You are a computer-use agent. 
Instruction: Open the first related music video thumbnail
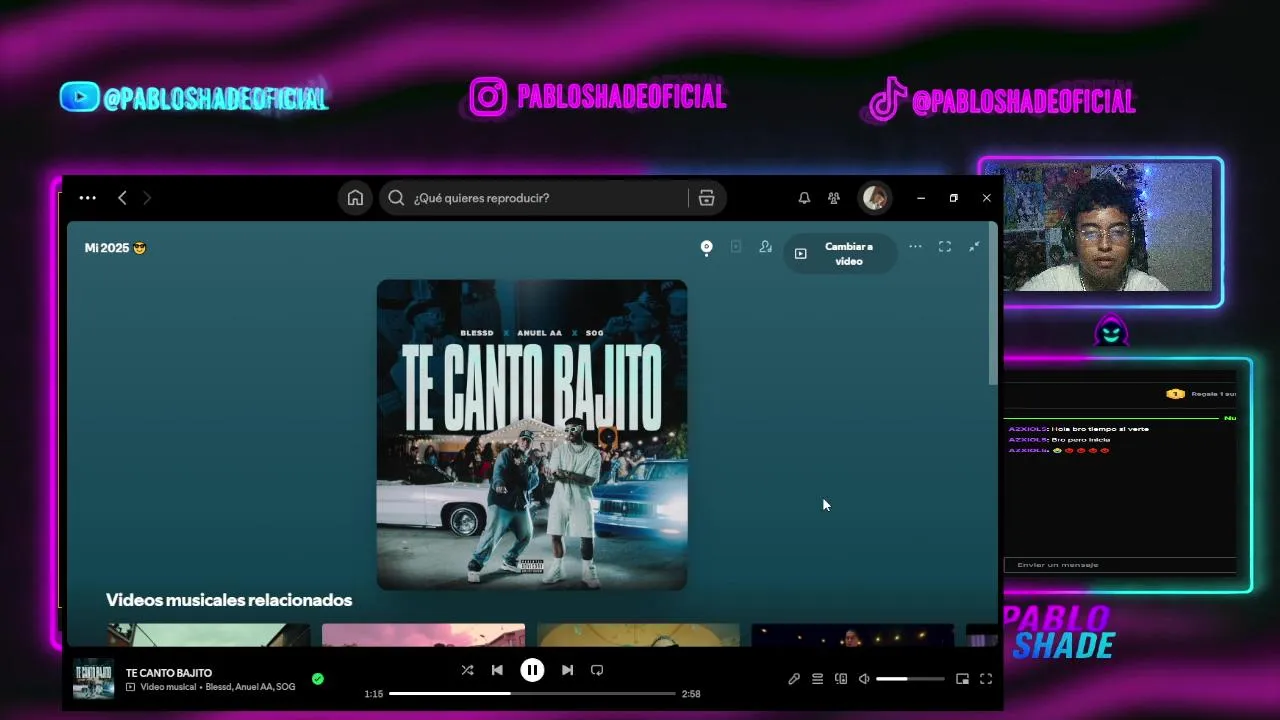point(209,635)
